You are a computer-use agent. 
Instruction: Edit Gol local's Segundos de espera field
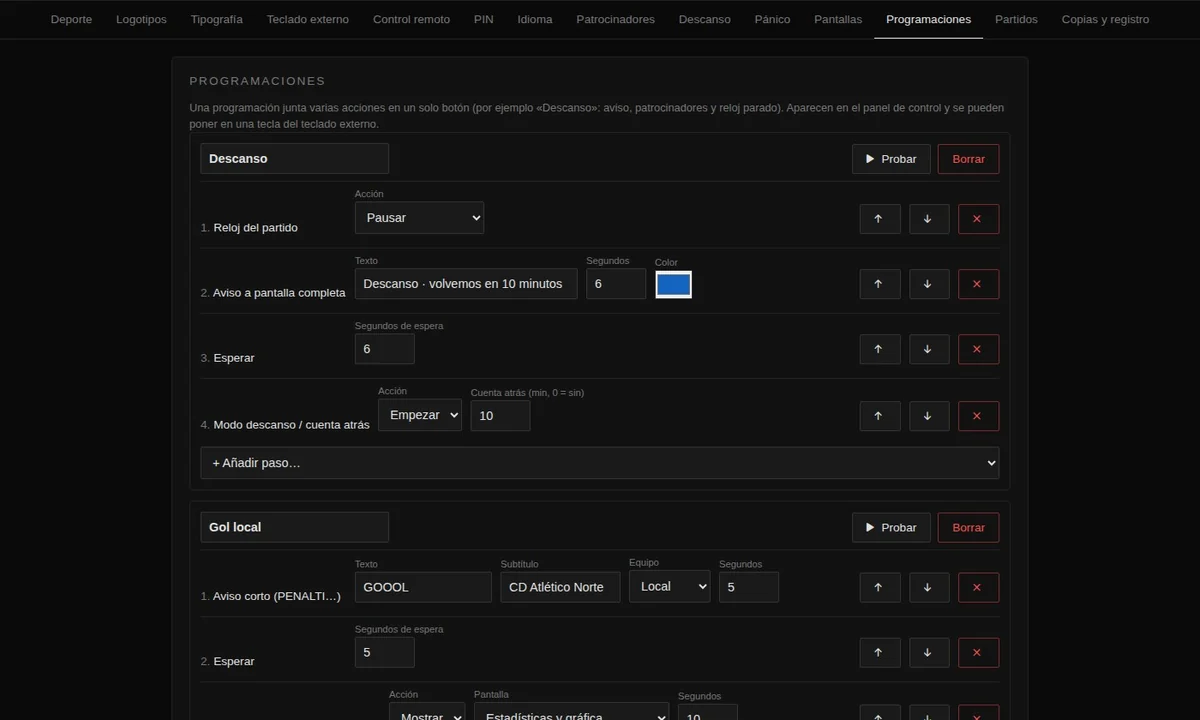(385, 653)
